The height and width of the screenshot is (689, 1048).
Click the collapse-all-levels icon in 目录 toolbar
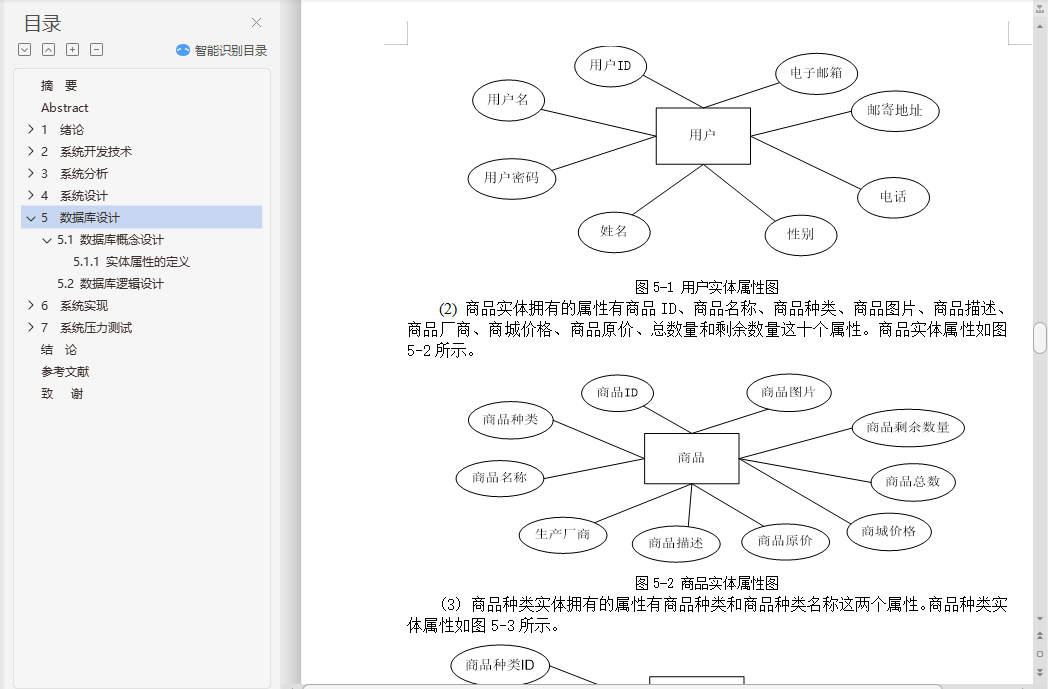(49, 49)
